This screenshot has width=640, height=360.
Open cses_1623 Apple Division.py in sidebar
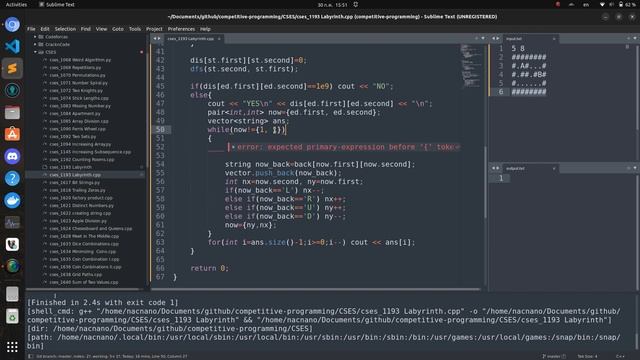tap(78, 221)
